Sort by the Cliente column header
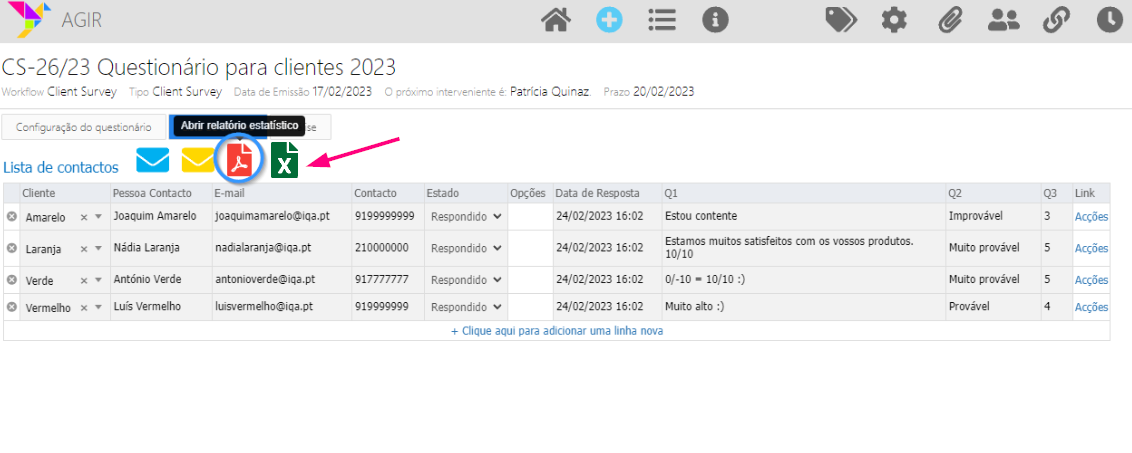The height and width of the screenshot is (453, 1132). pos(65,193)
